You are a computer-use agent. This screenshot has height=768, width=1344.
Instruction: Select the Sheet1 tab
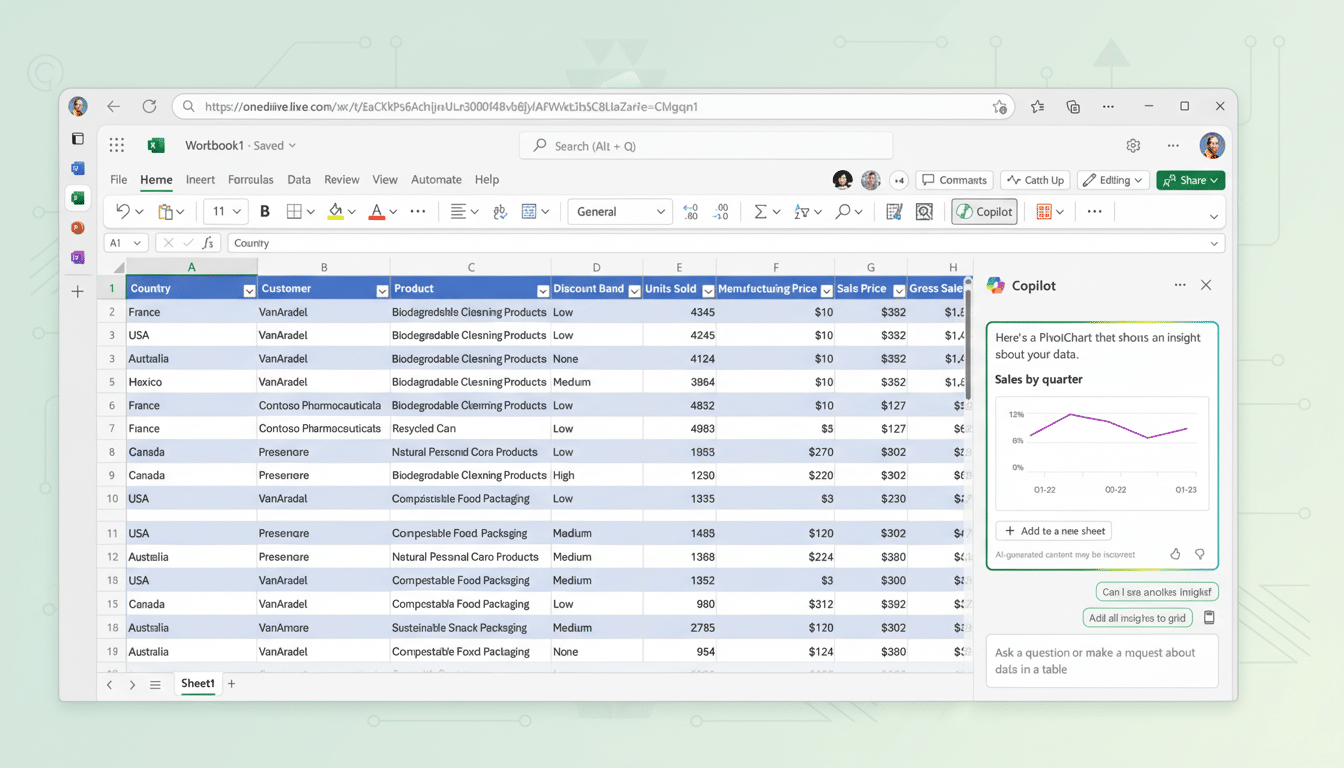tap(197, 684)
